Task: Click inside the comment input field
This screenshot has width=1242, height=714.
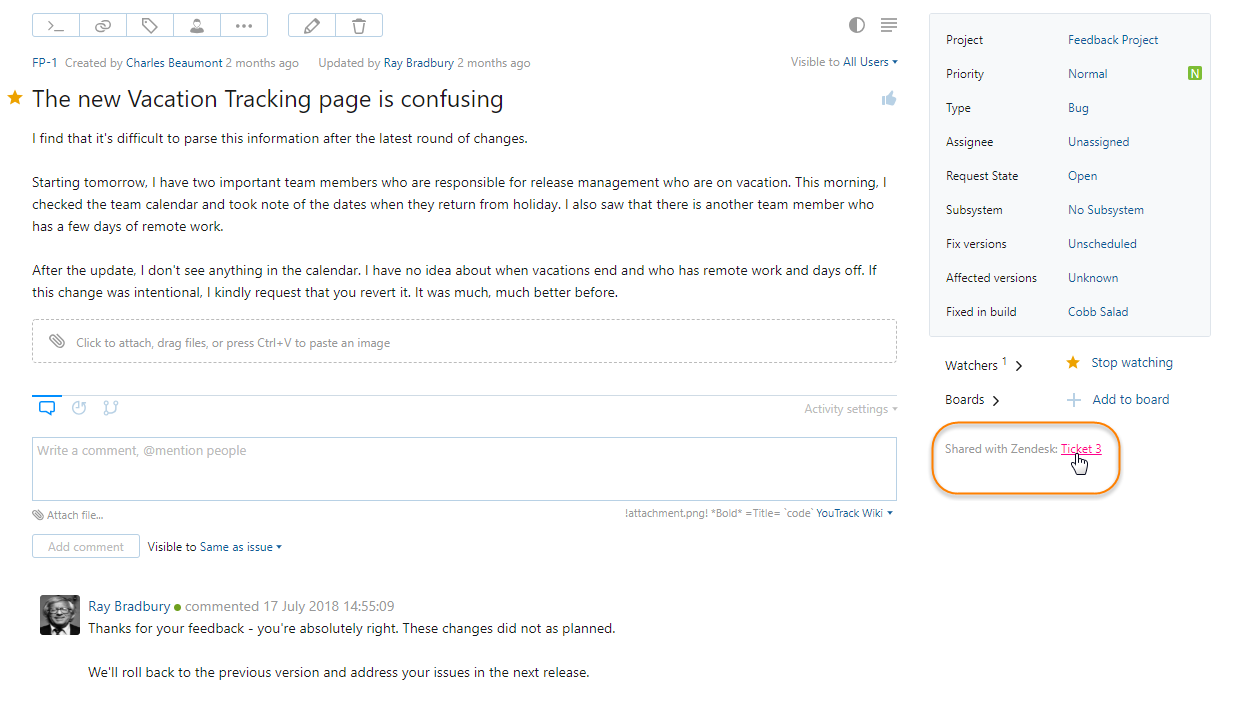Action: [x=464, y=470]
